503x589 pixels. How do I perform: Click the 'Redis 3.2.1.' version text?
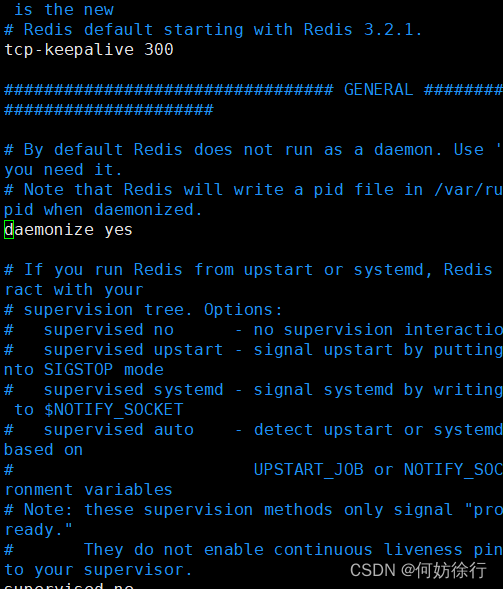(363, 30)
